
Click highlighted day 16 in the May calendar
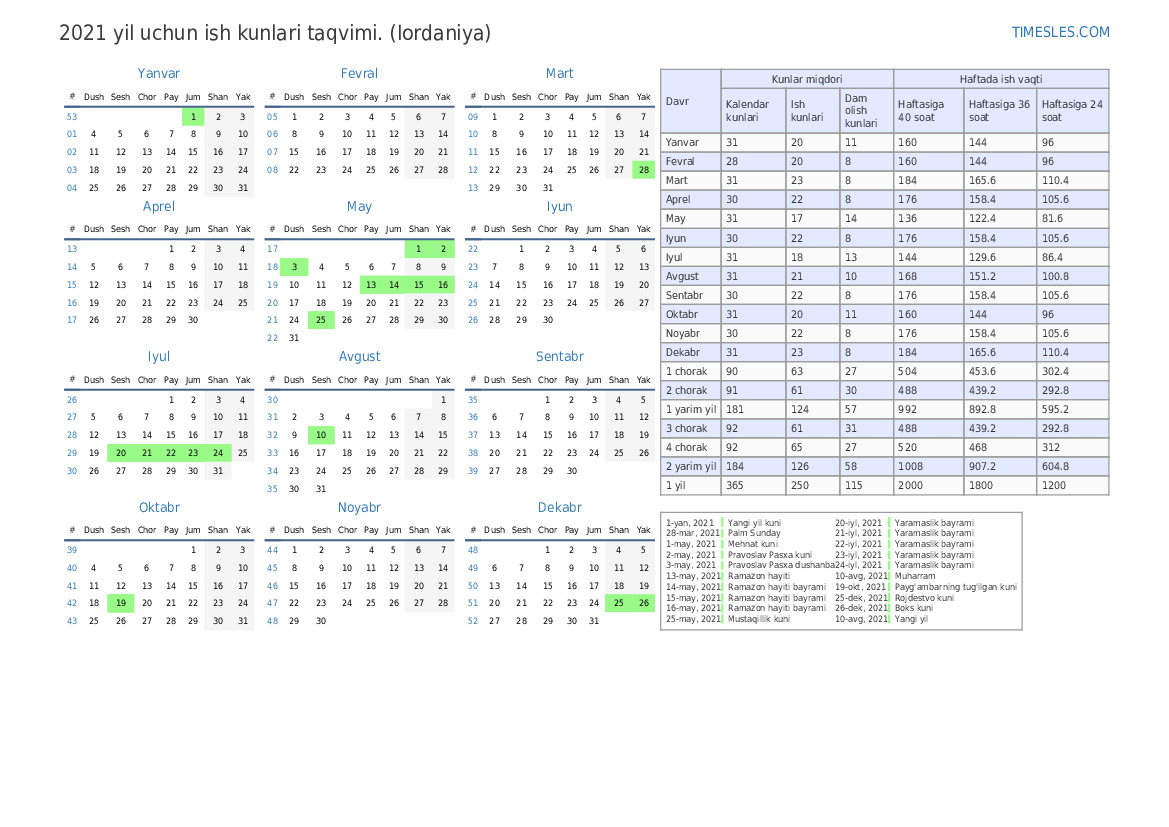(443, 284)
